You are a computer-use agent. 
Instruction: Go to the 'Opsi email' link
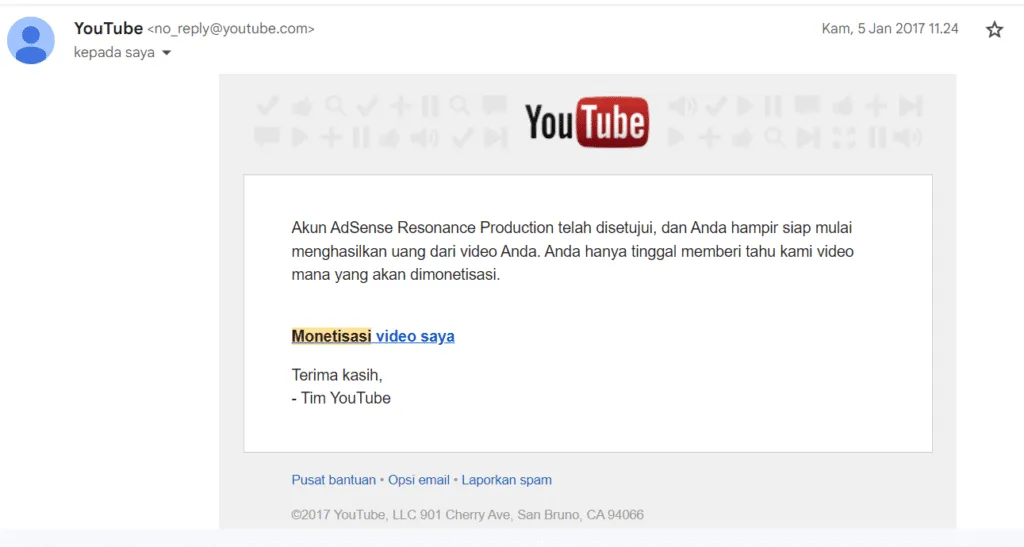[419, 480]
